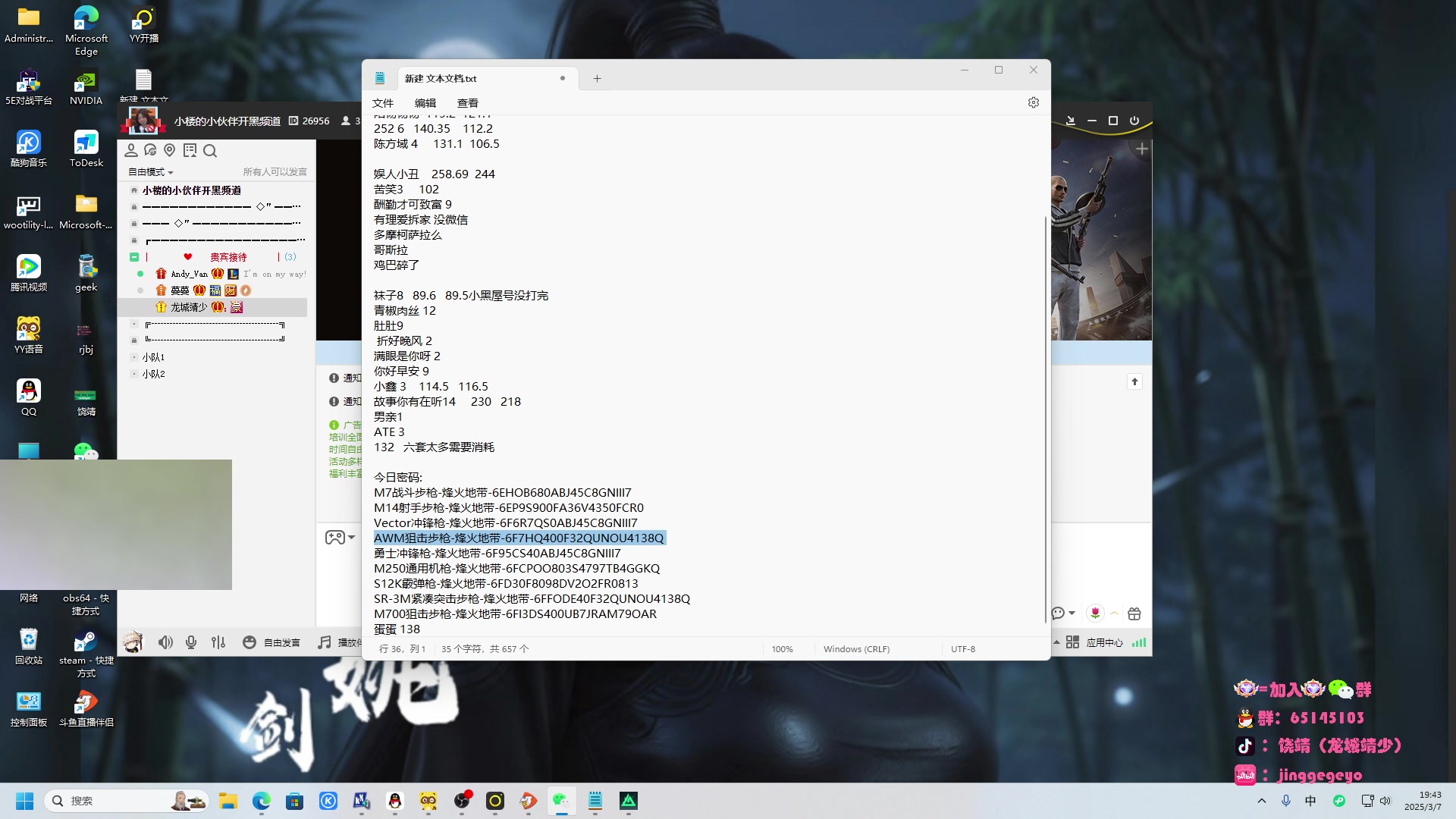The width and height of the screenshot is (1456, 819).
Task: Click the Windows Start button
Action: [x=25, y=801]
